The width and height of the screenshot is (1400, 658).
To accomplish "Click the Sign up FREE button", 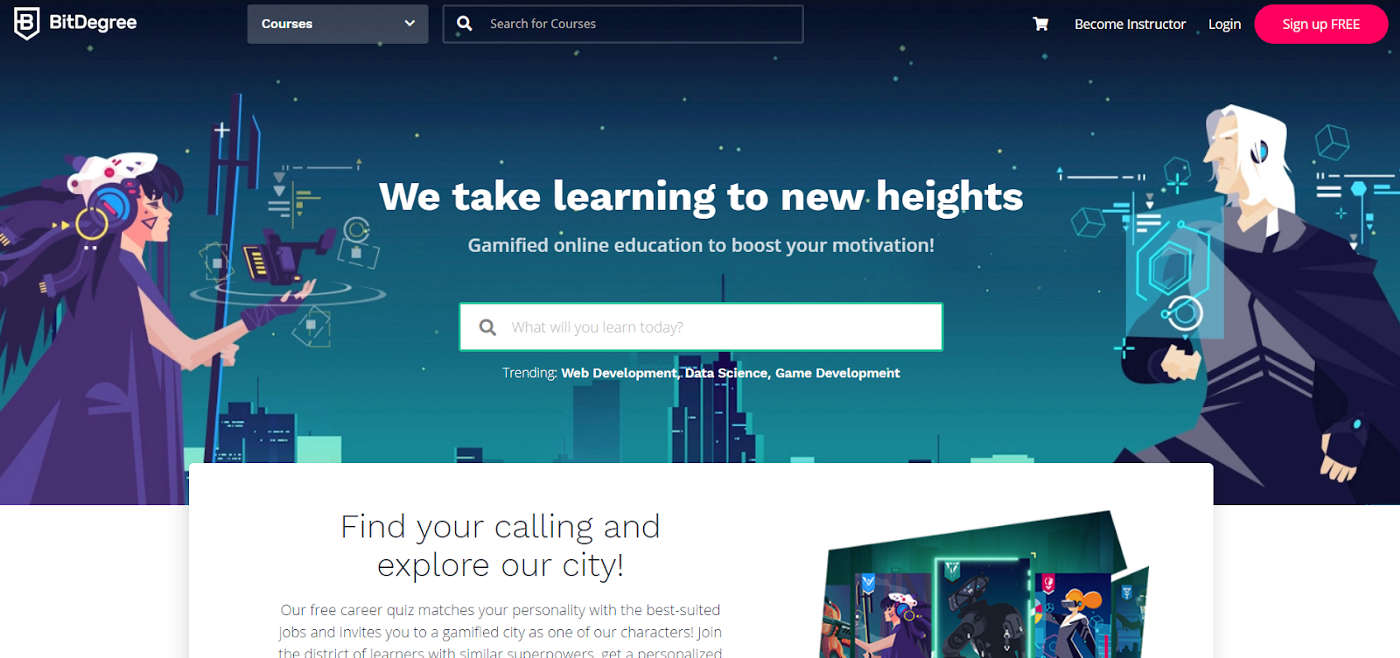I will click(x=1321, y=24).
